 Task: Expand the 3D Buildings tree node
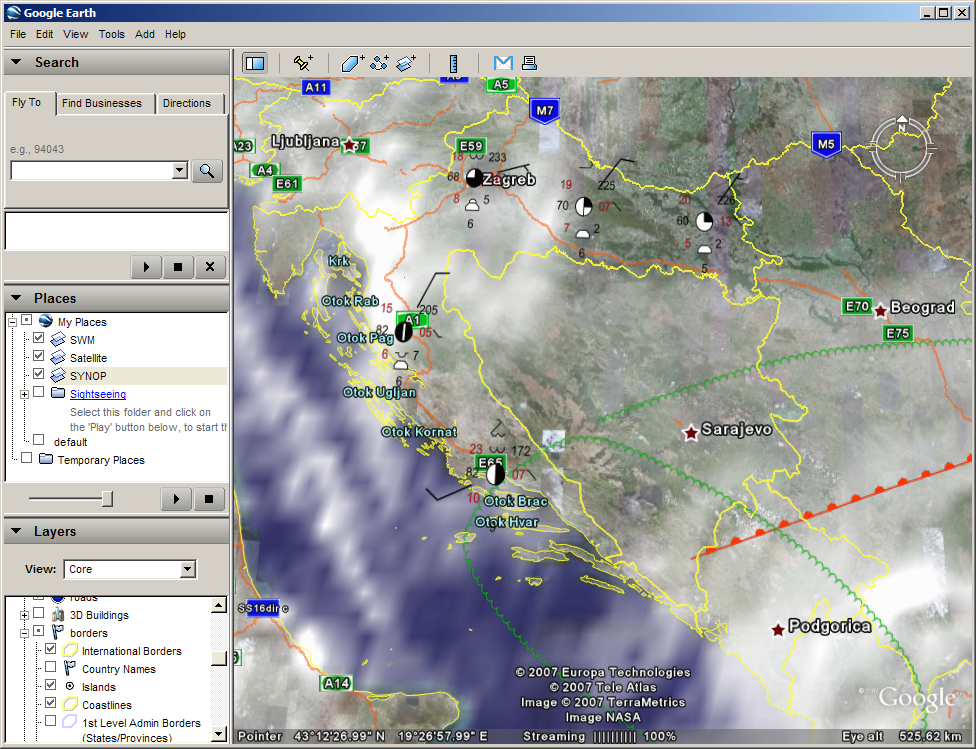coord(24,615)
